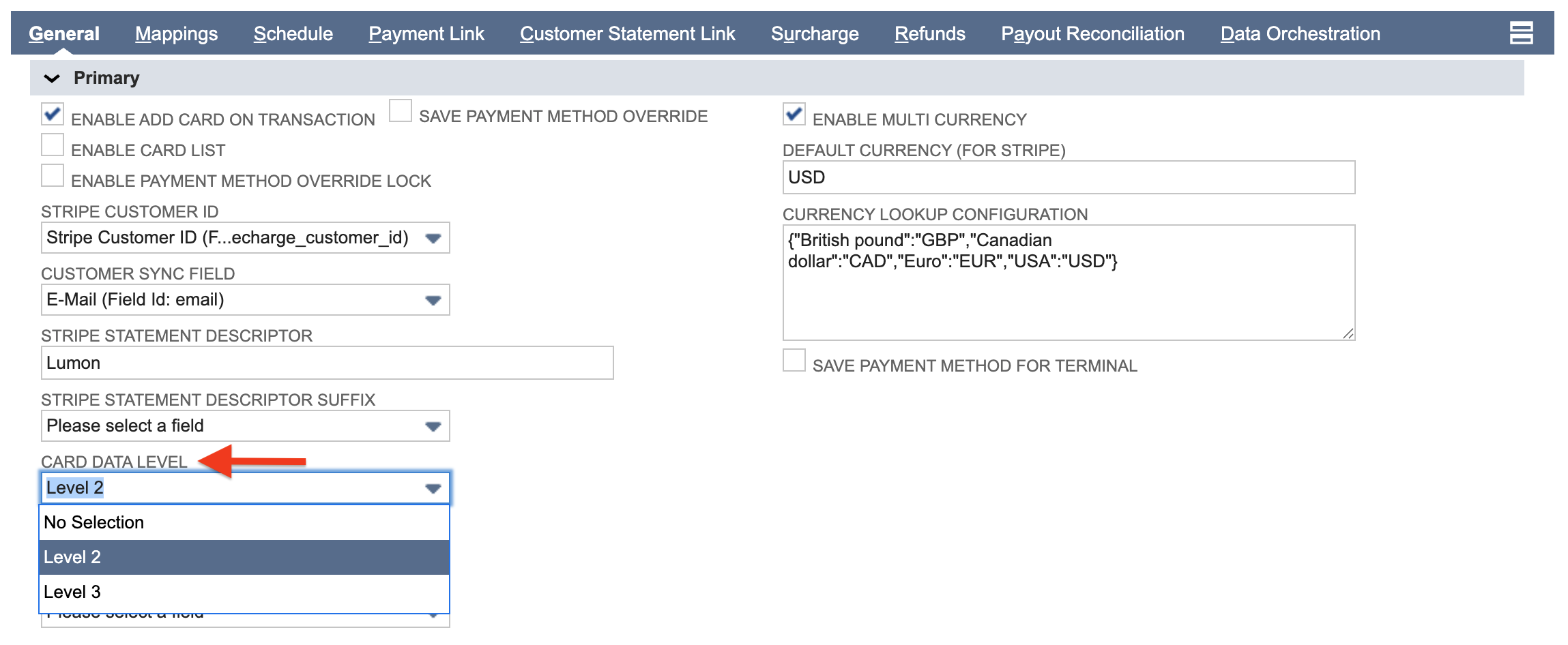This screenshot has height=645, width=1568.
Task: Go to the Surcharge tab
Action: pos(815,33)
